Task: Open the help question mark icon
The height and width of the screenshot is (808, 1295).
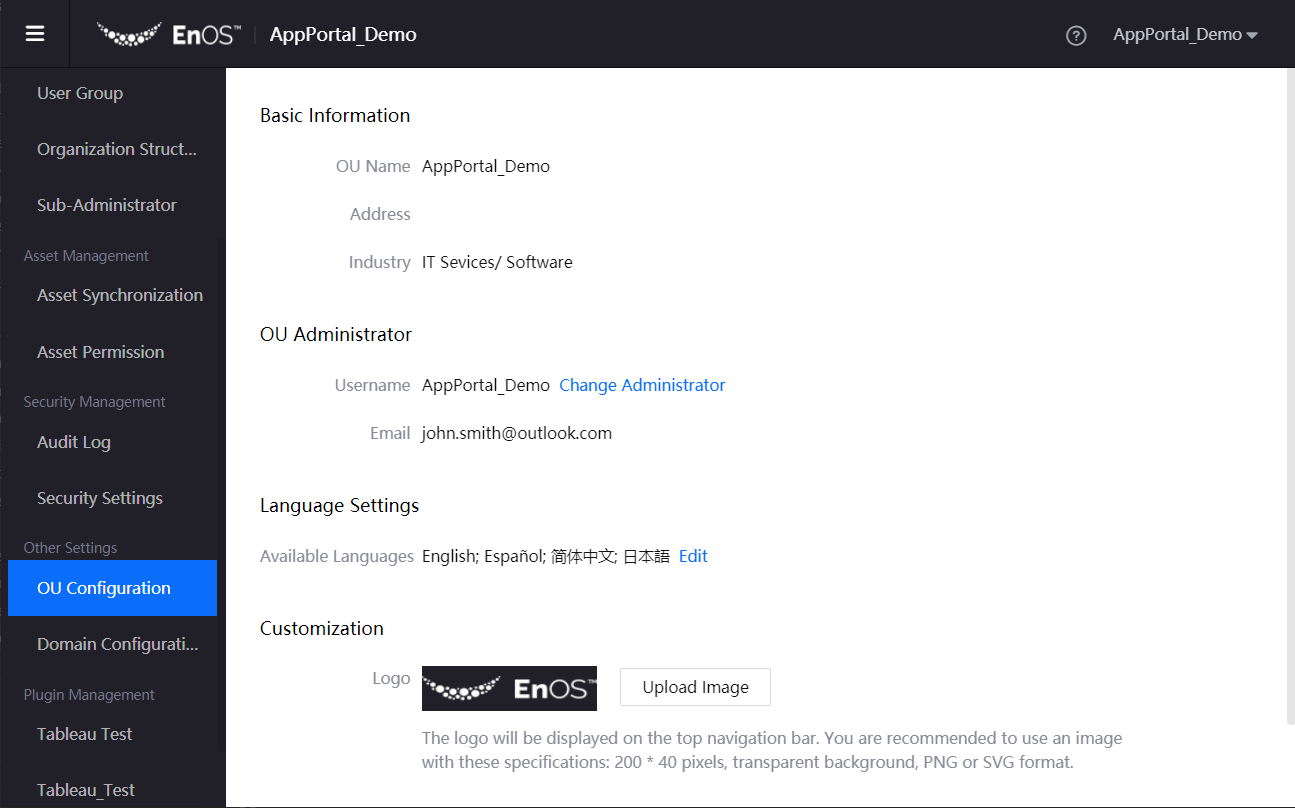Action: coord(1076,35)
